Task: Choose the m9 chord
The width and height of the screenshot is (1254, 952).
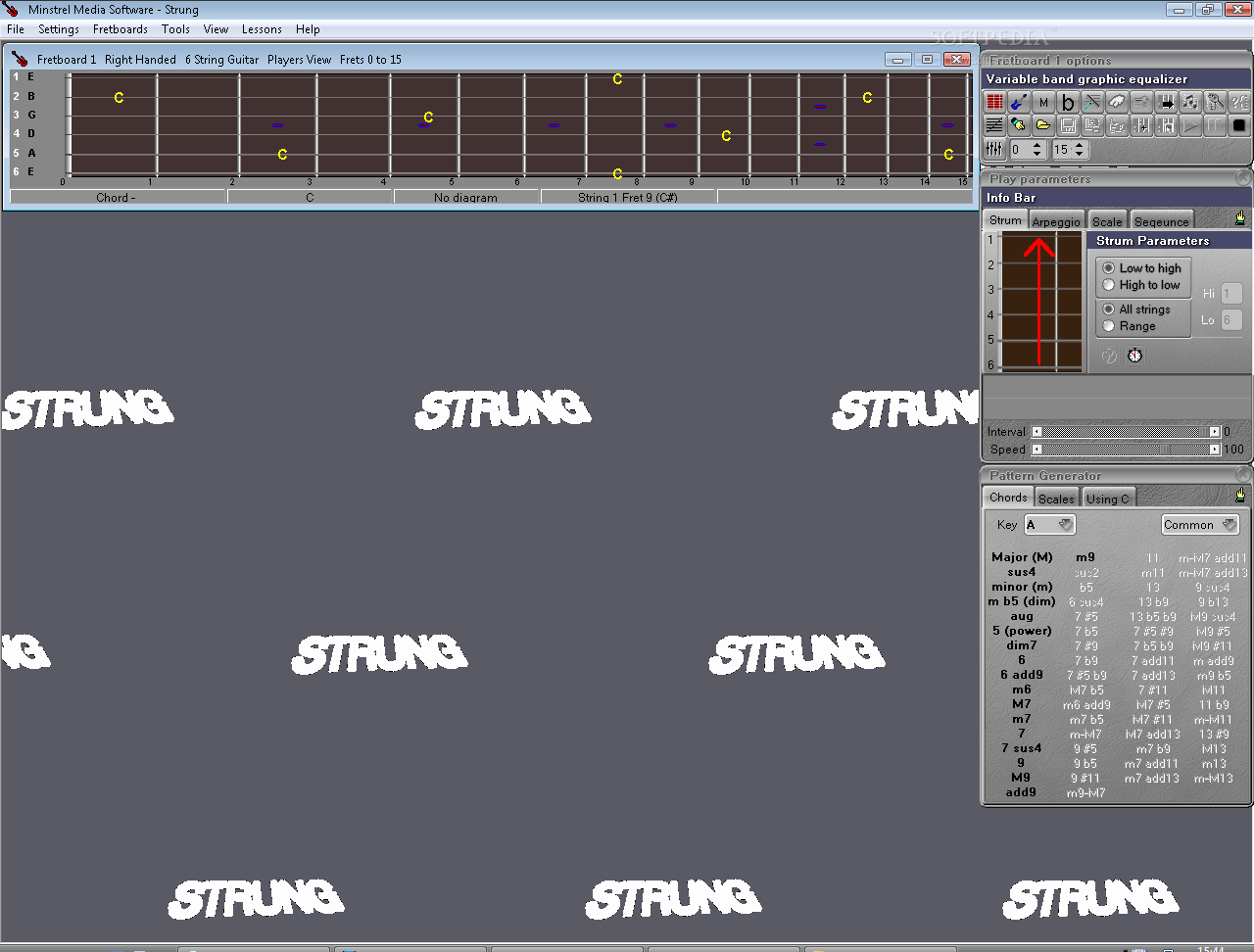Action: coord(1085,557)
